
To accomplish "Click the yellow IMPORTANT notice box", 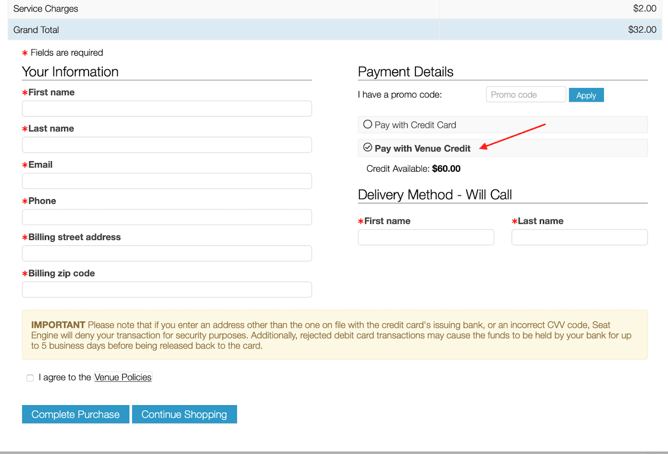I will pyautogui.click(x=334, y=334).
